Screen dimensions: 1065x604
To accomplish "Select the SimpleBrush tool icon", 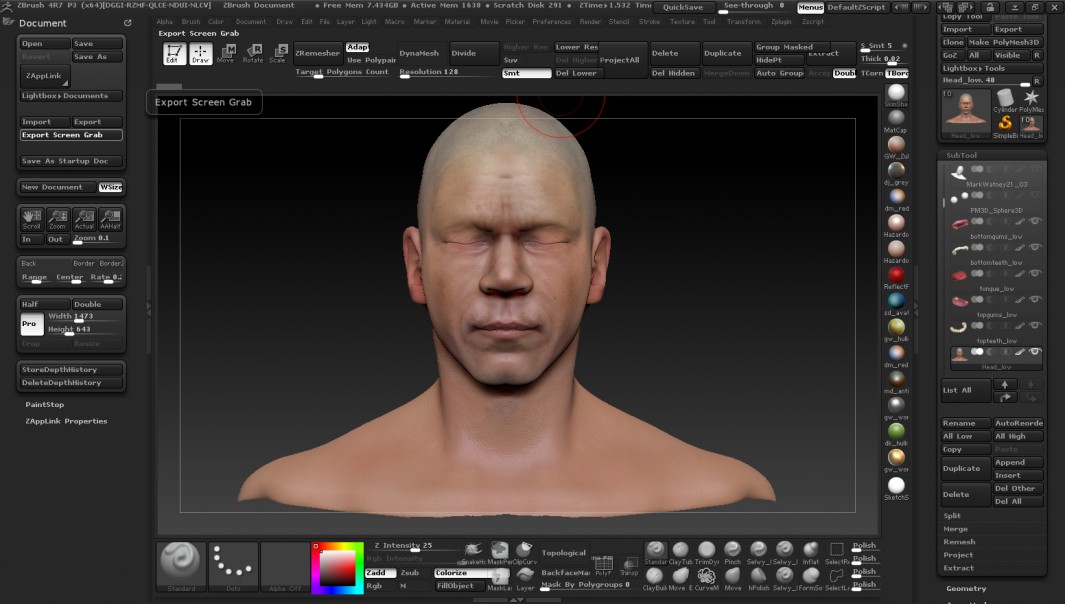I will coord(1005,126).
